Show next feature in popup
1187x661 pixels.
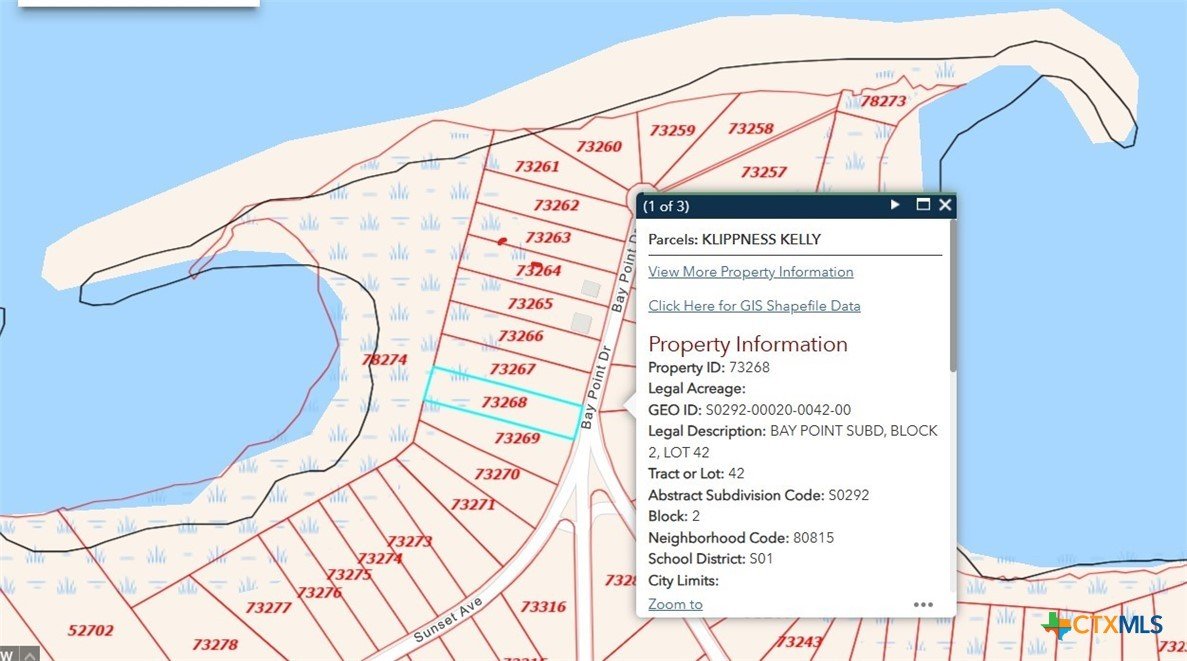[x=896, y=205]
